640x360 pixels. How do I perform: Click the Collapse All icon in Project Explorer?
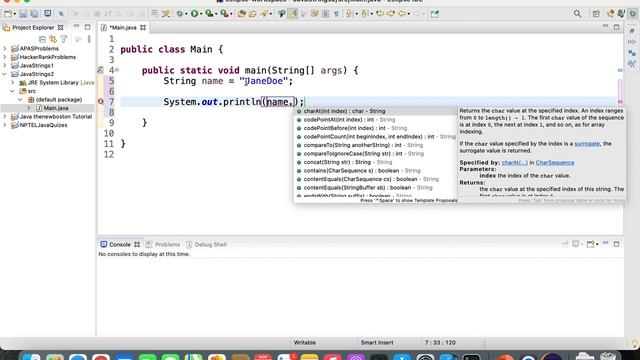click(x=42, y=39)
